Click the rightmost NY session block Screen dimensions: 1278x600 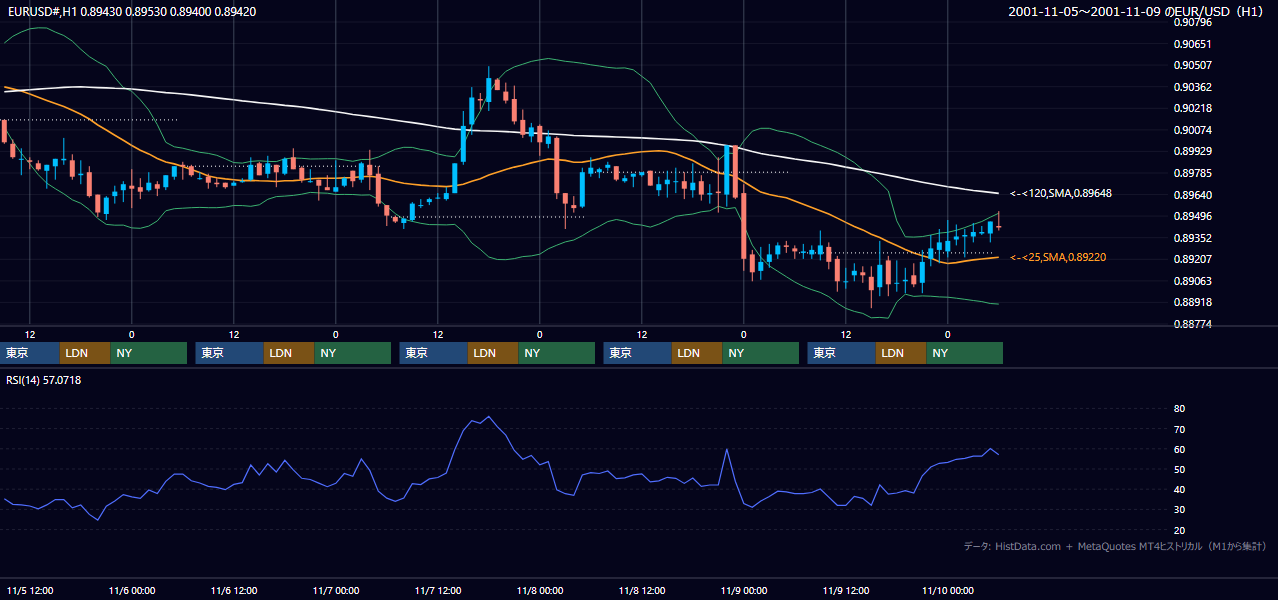[x=964, y=353]
